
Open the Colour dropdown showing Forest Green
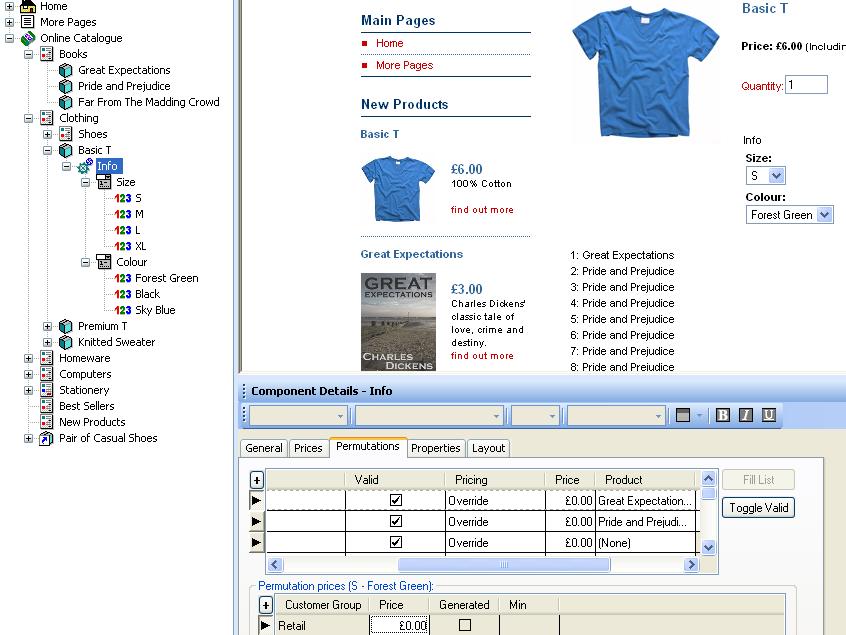[824, 215]
